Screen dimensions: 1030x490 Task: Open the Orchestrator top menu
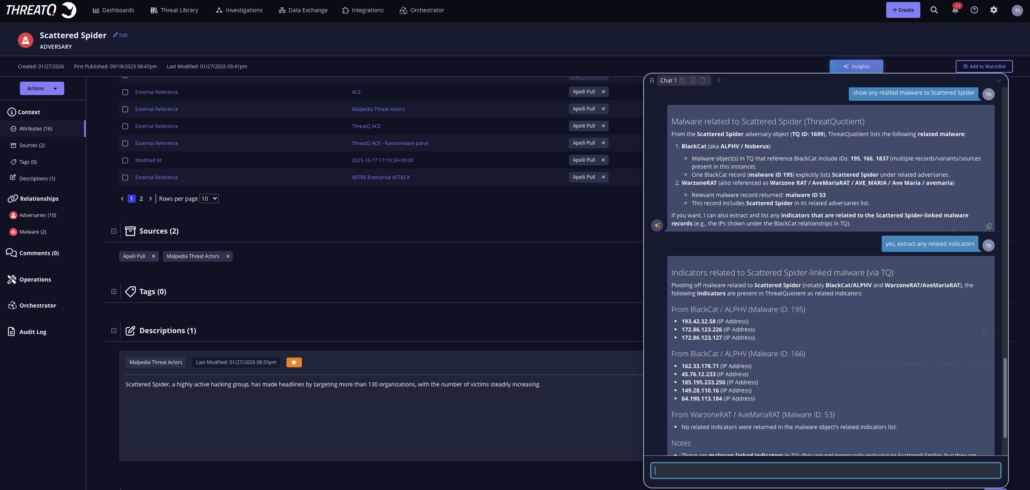point(422,10)
